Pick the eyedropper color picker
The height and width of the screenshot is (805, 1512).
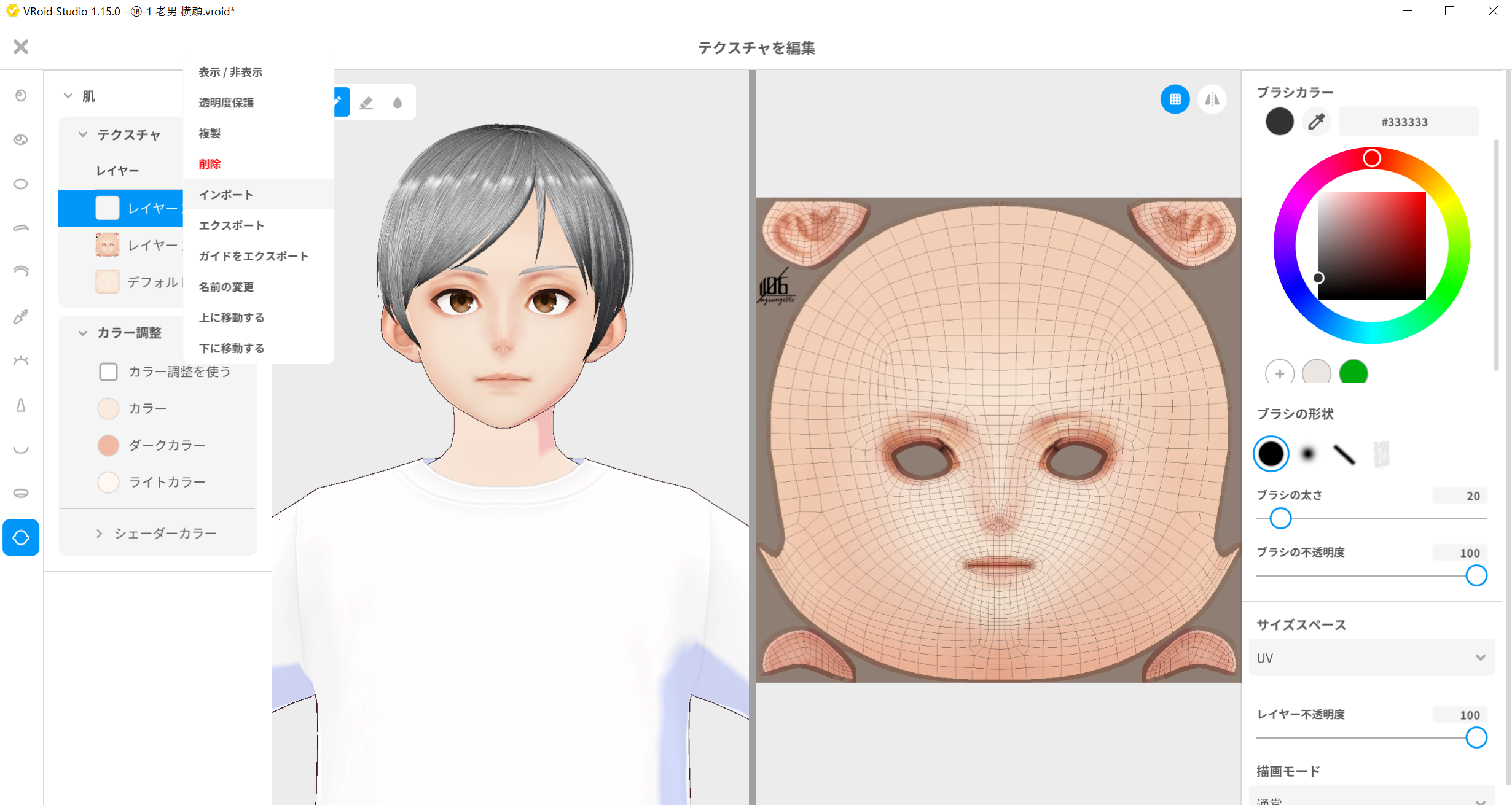[x=1316, y=122]
